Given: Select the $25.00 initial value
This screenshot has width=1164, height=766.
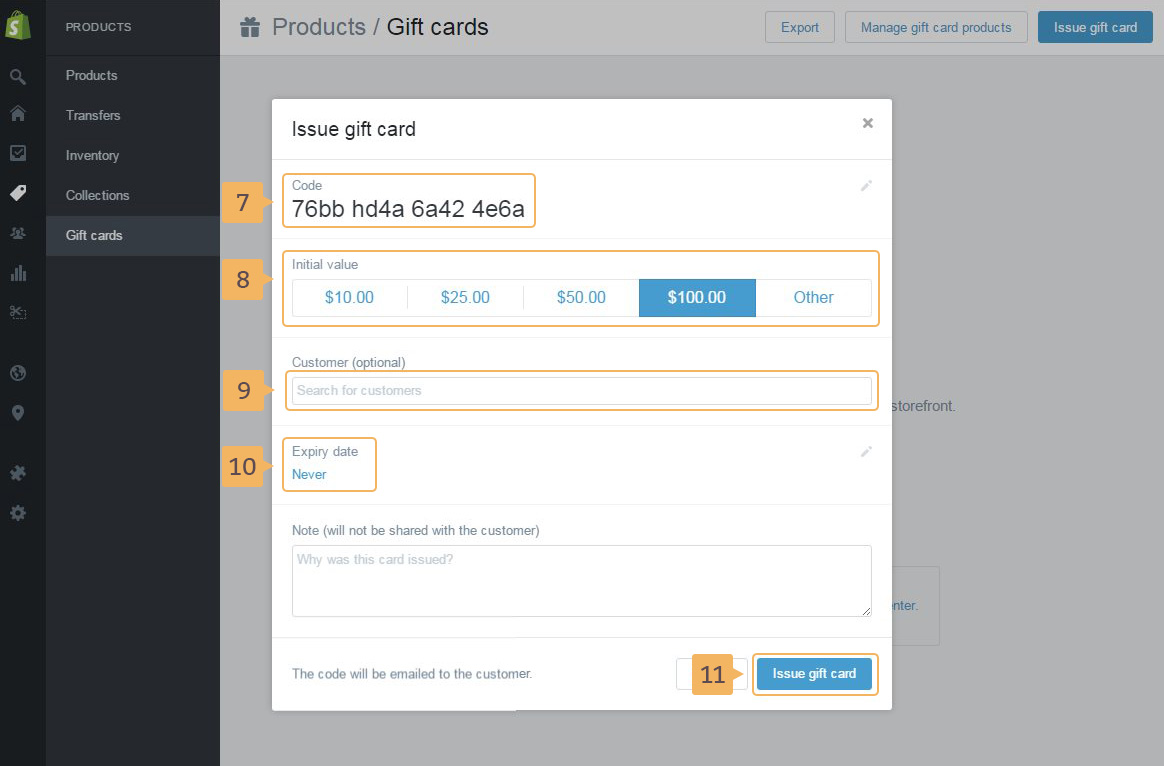Looking at the screenshot, I should tap(465, 297).
